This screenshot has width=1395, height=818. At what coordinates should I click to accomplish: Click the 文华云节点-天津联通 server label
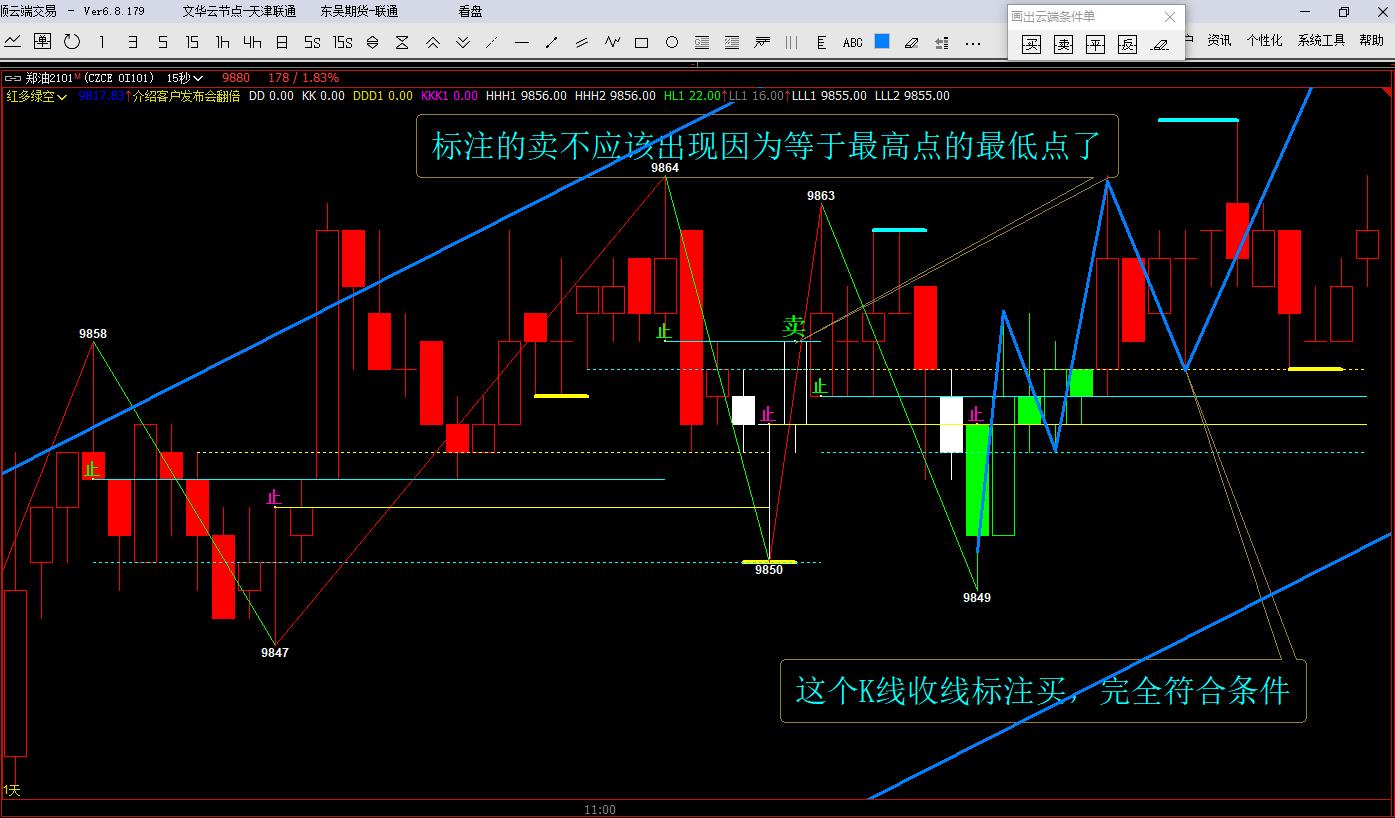pos(239,11)
